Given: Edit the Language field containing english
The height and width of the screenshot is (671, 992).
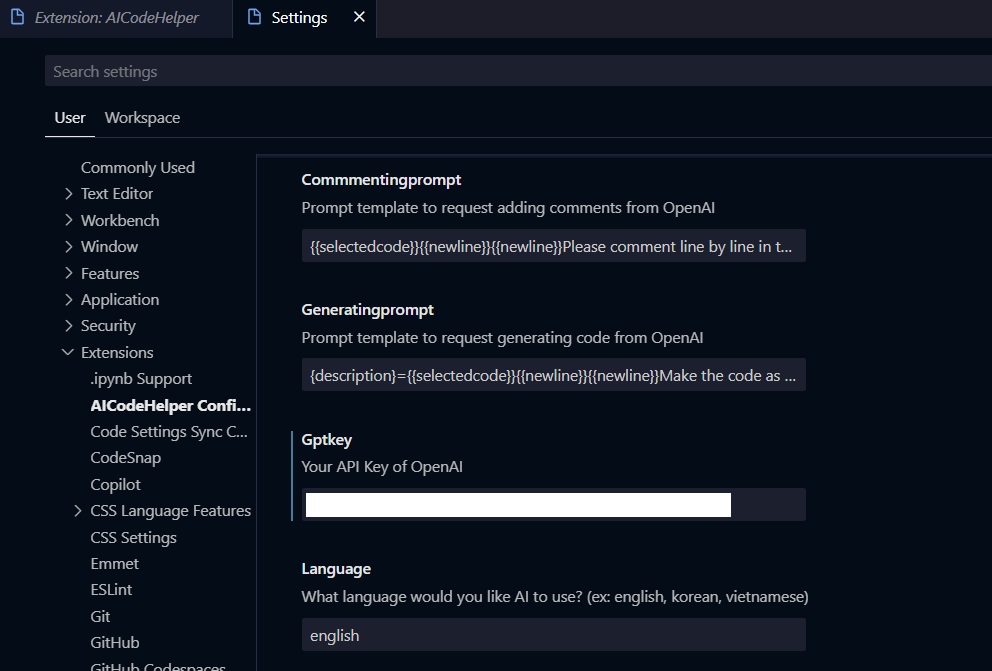Looking at the screenshot, I should [554, 635].
